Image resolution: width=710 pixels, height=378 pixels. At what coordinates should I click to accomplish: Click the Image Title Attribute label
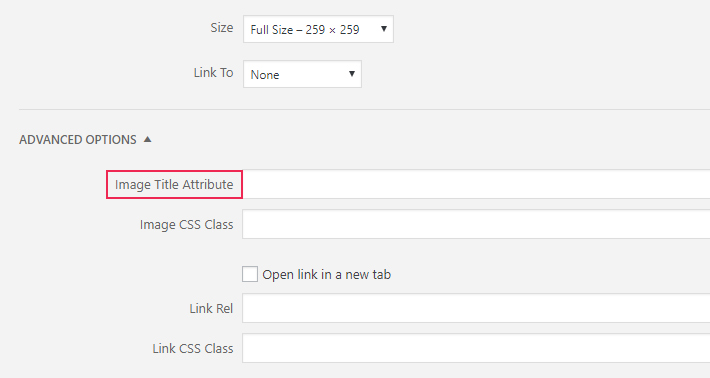174,184
